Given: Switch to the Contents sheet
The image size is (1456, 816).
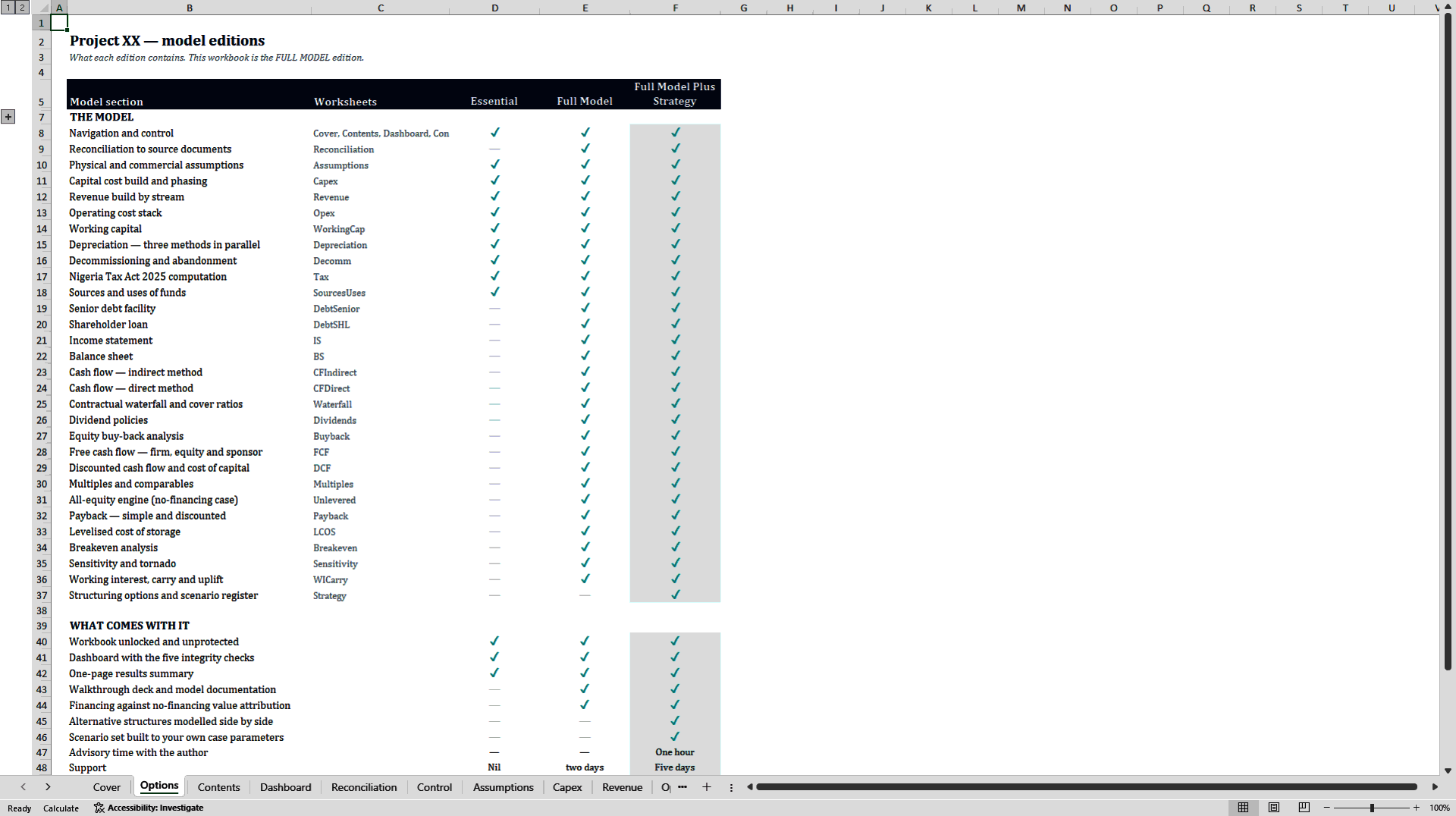Looking at the screenshot, I should click(218, 787).
